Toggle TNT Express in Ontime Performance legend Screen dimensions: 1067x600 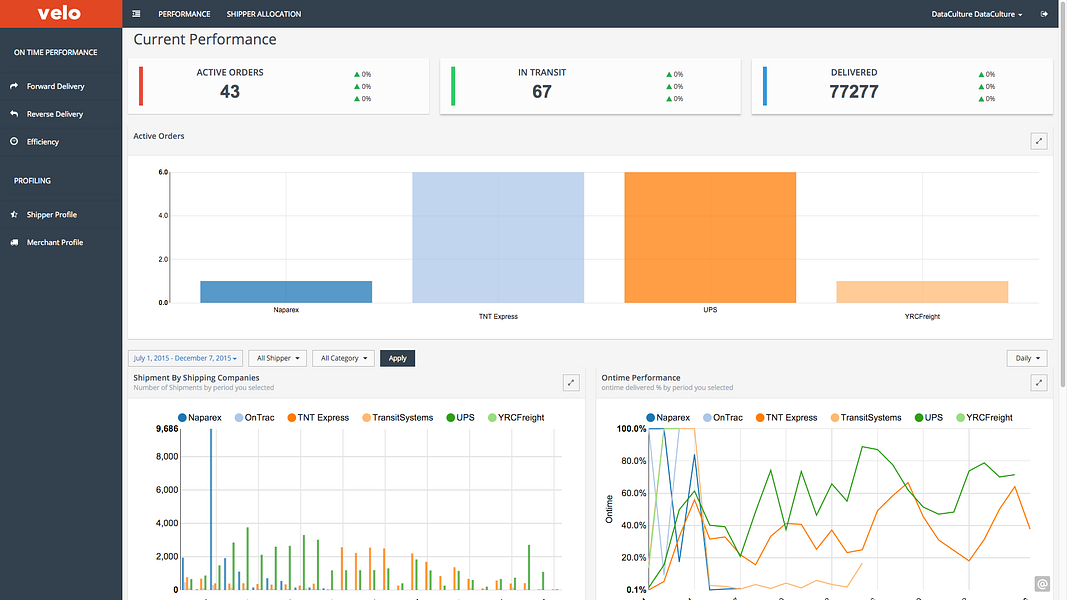coord(787,418)
